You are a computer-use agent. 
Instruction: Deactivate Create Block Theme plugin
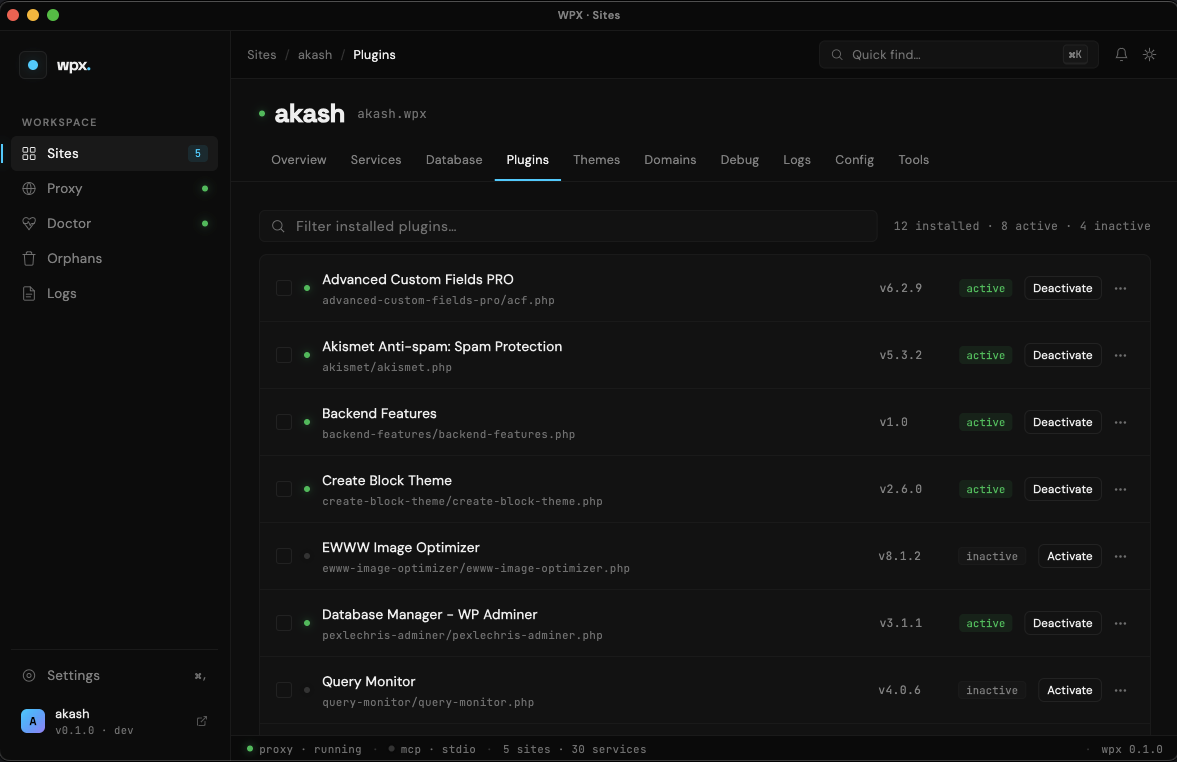1063,489
